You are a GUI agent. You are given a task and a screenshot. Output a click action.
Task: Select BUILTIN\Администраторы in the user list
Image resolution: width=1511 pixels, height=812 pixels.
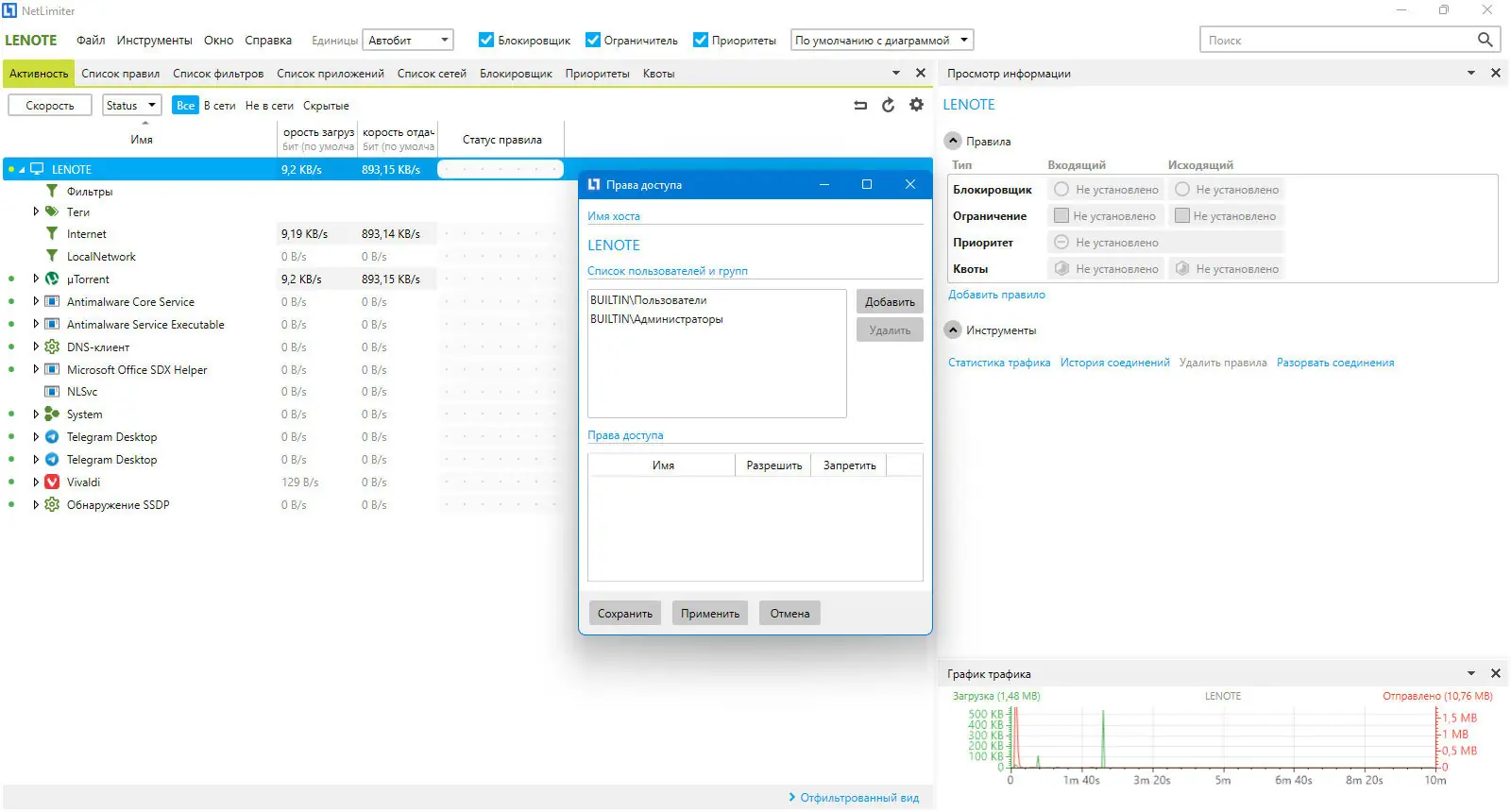coord(656,319)
